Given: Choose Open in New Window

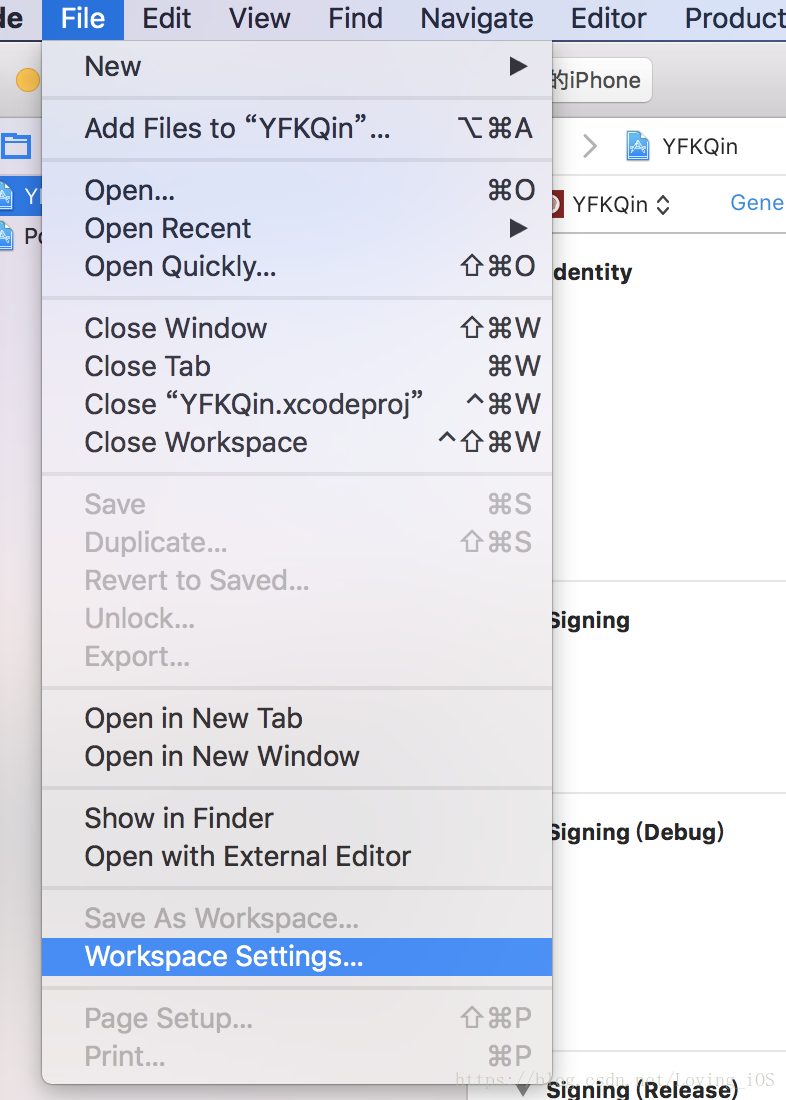Looking at the screenshot, I should [297, 756].
